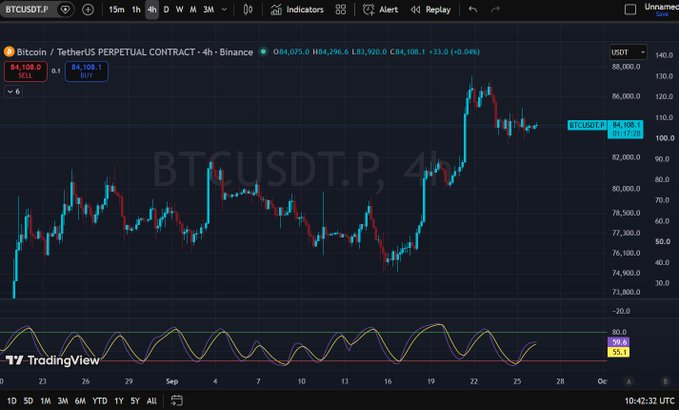This screenshot has height=410, width=679.
Task: Set bottom date range to 3M
Action: click(63, 401)
